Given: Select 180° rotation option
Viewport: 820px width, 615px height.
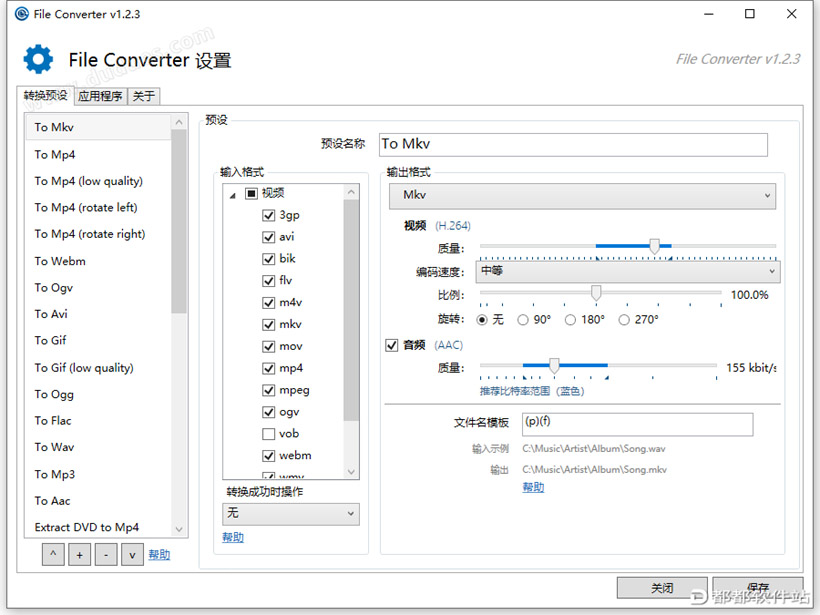Looking at the screenshot, I should (x=571, y=320).
